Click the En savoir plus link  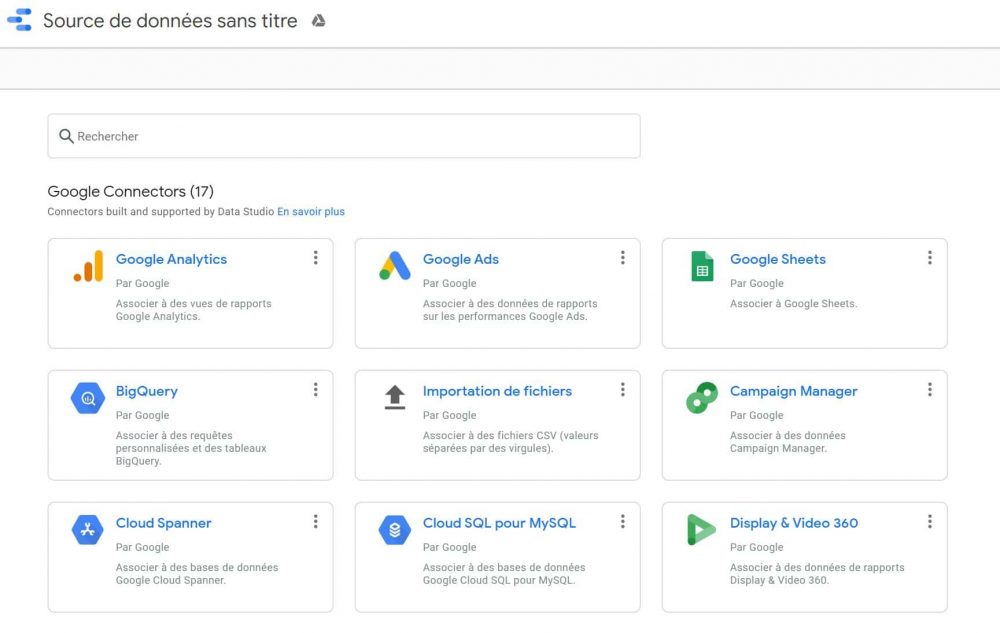pos(311,211)
